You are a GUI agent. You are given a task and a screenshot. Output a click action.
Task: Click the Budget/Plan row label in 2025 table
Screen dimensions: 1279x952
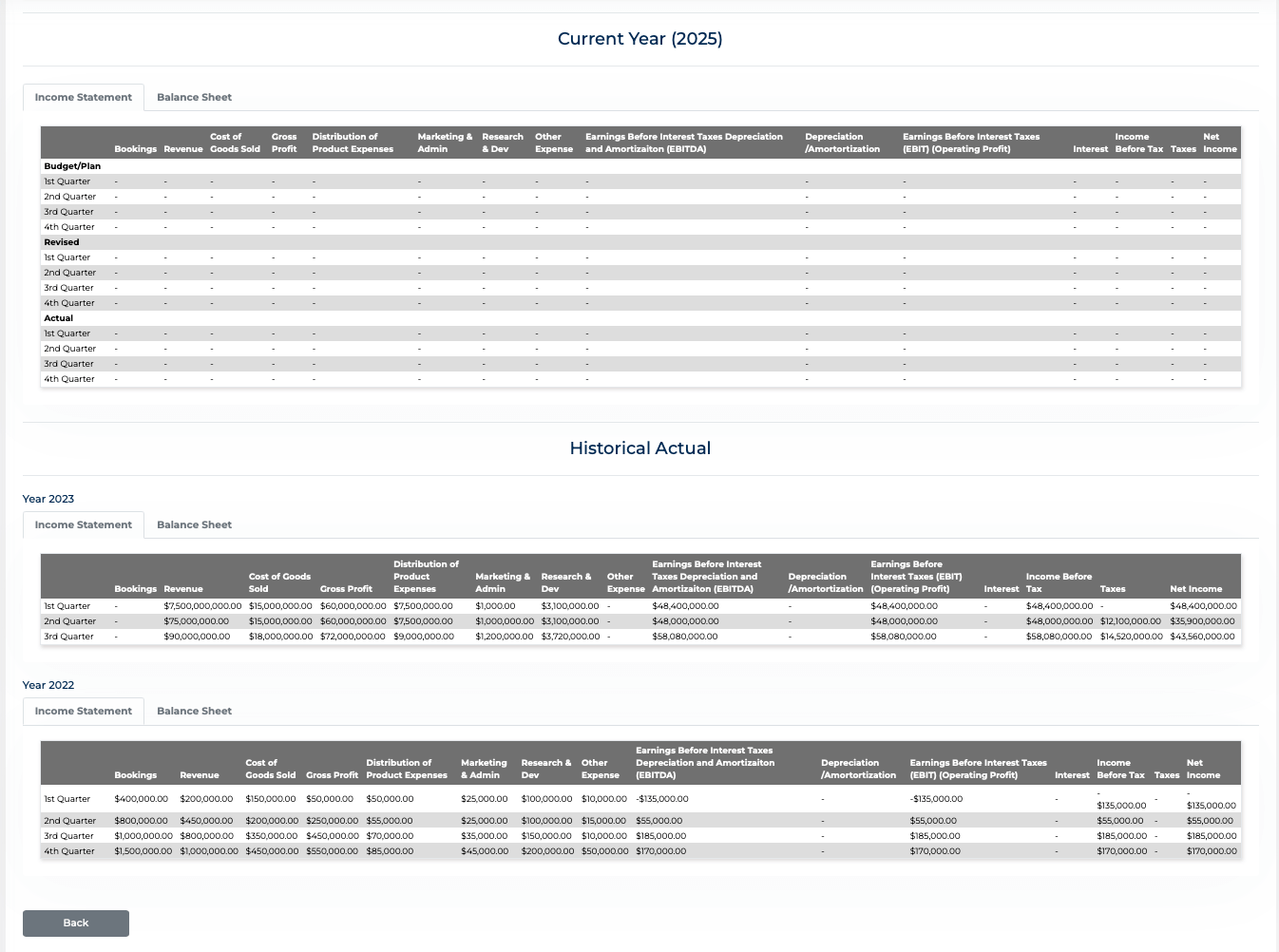pos(72,166)
